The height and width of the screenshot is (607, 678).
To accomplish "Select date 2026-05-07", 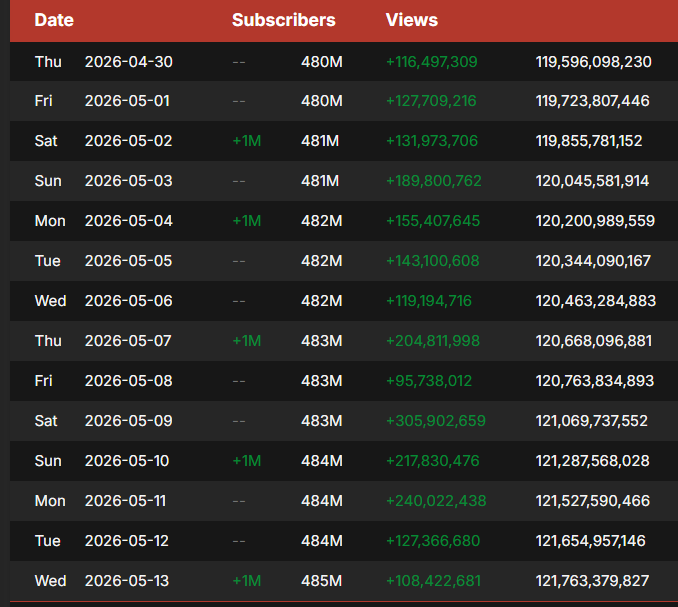I will pyautogui.click(x=128, y=341).
